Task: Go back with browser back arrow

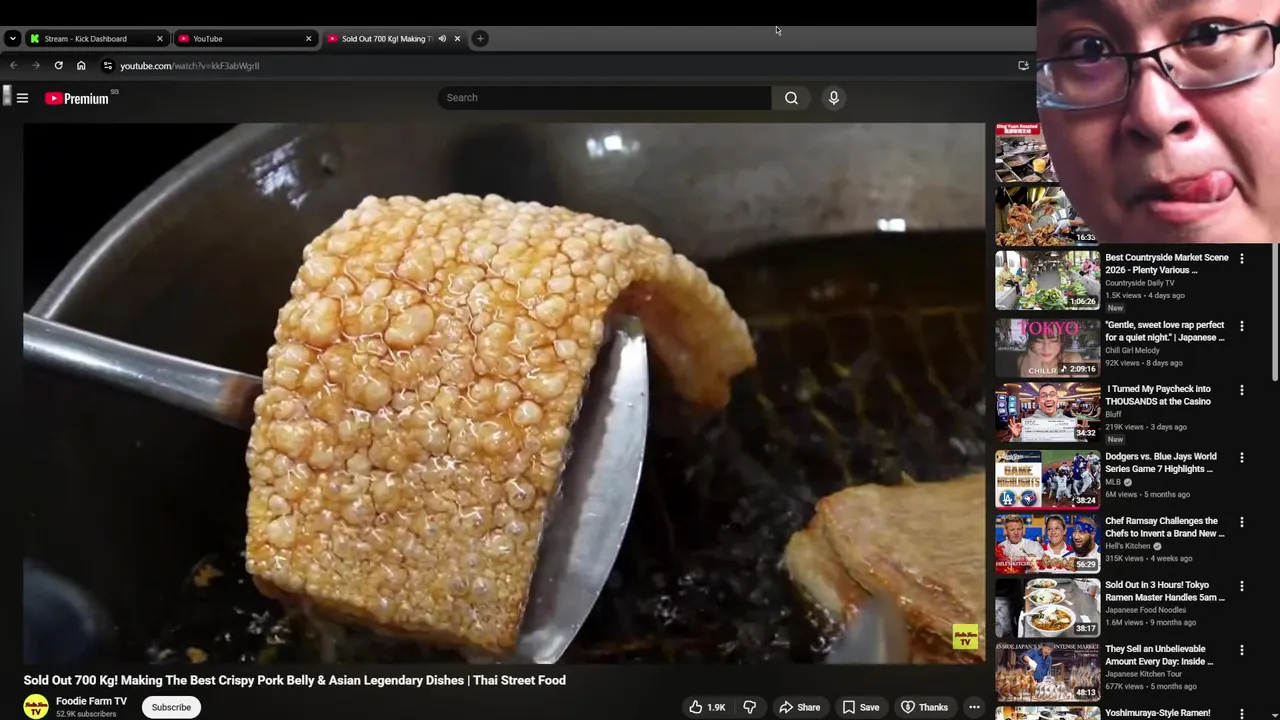Action: [x=13, y=66]
